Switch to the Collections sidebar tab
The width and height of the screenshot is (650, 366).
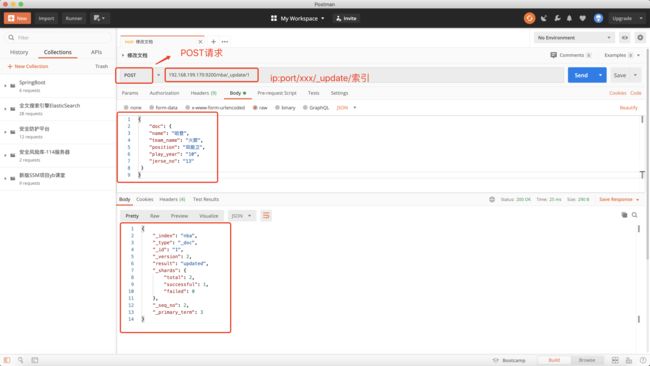click(x=58, y=52)
